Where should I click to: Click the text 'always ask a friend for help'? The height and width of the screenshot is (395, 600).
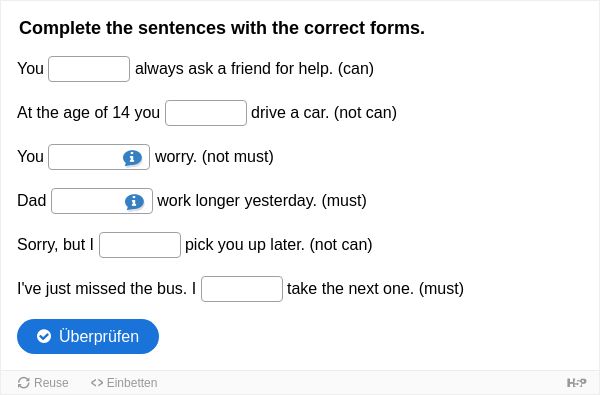pyautogui.click(x=234, y=69)
